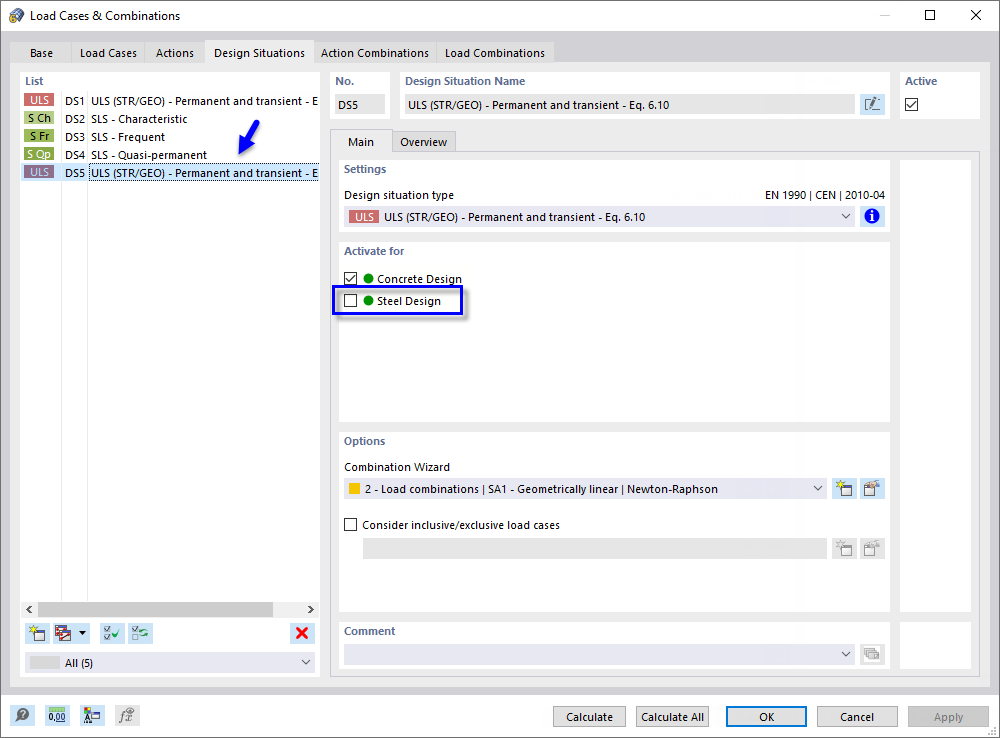The image size is (1000, 738).
Task: Click the invert selection icon
Action: click(140, 633)
